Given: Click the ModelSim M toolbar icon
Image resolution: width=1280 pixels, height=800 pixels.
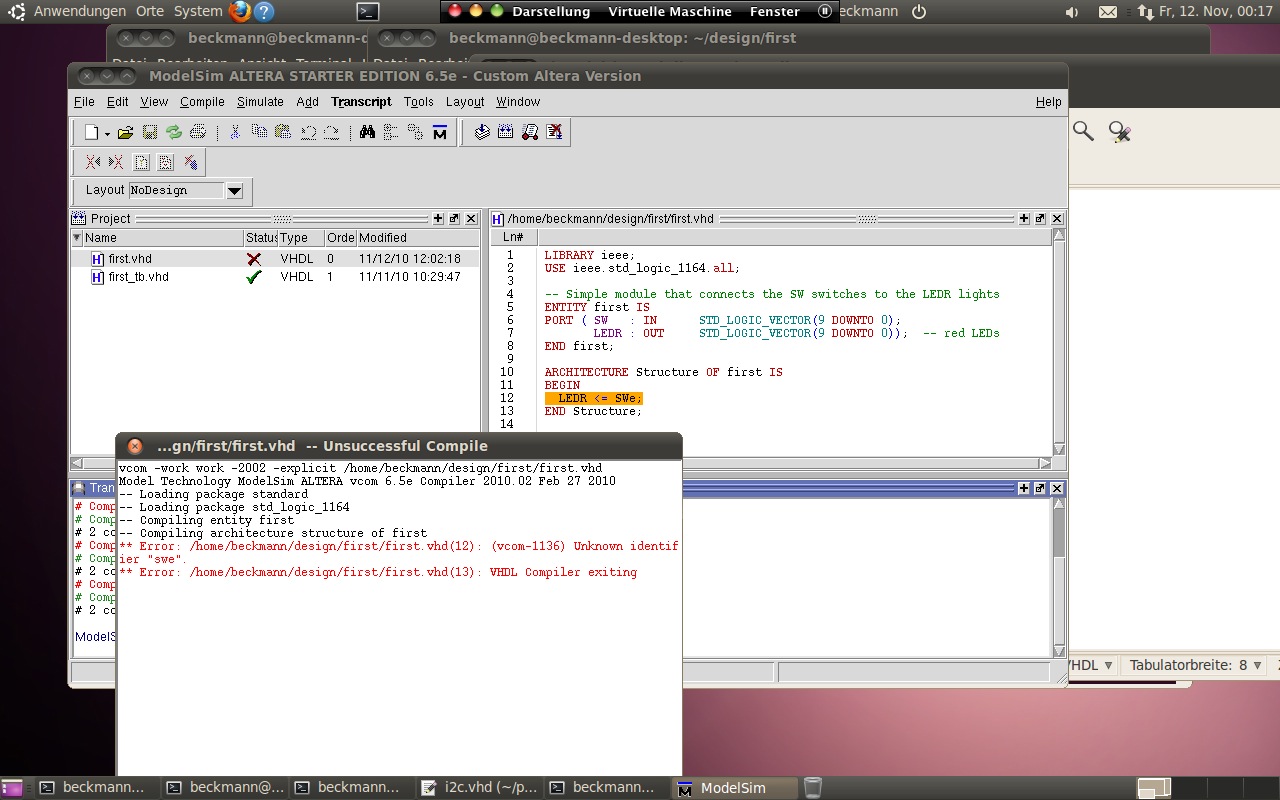Looking at the screenshot, I should (x=439, y=132).
